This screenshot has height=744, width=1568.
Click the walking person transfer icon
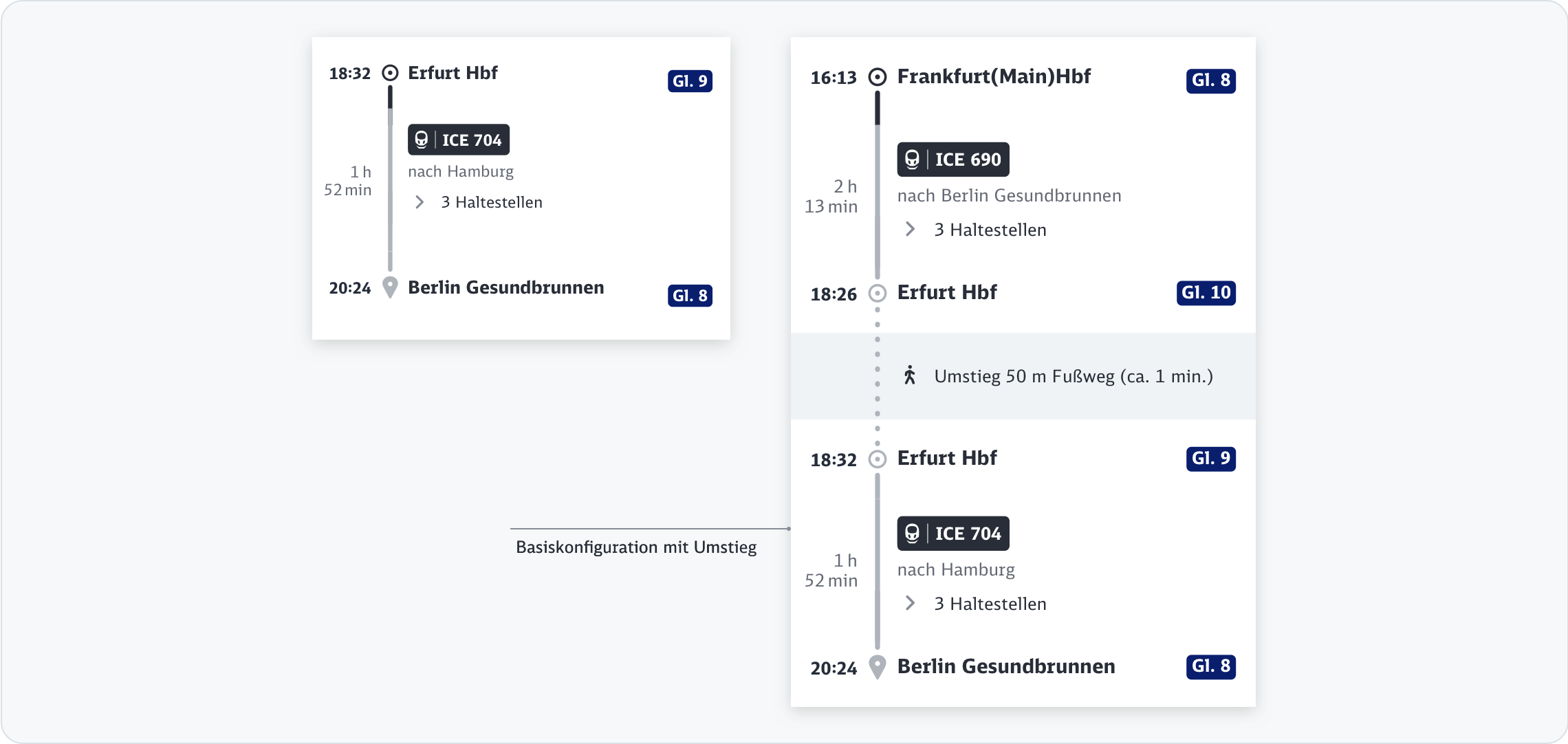909,375
